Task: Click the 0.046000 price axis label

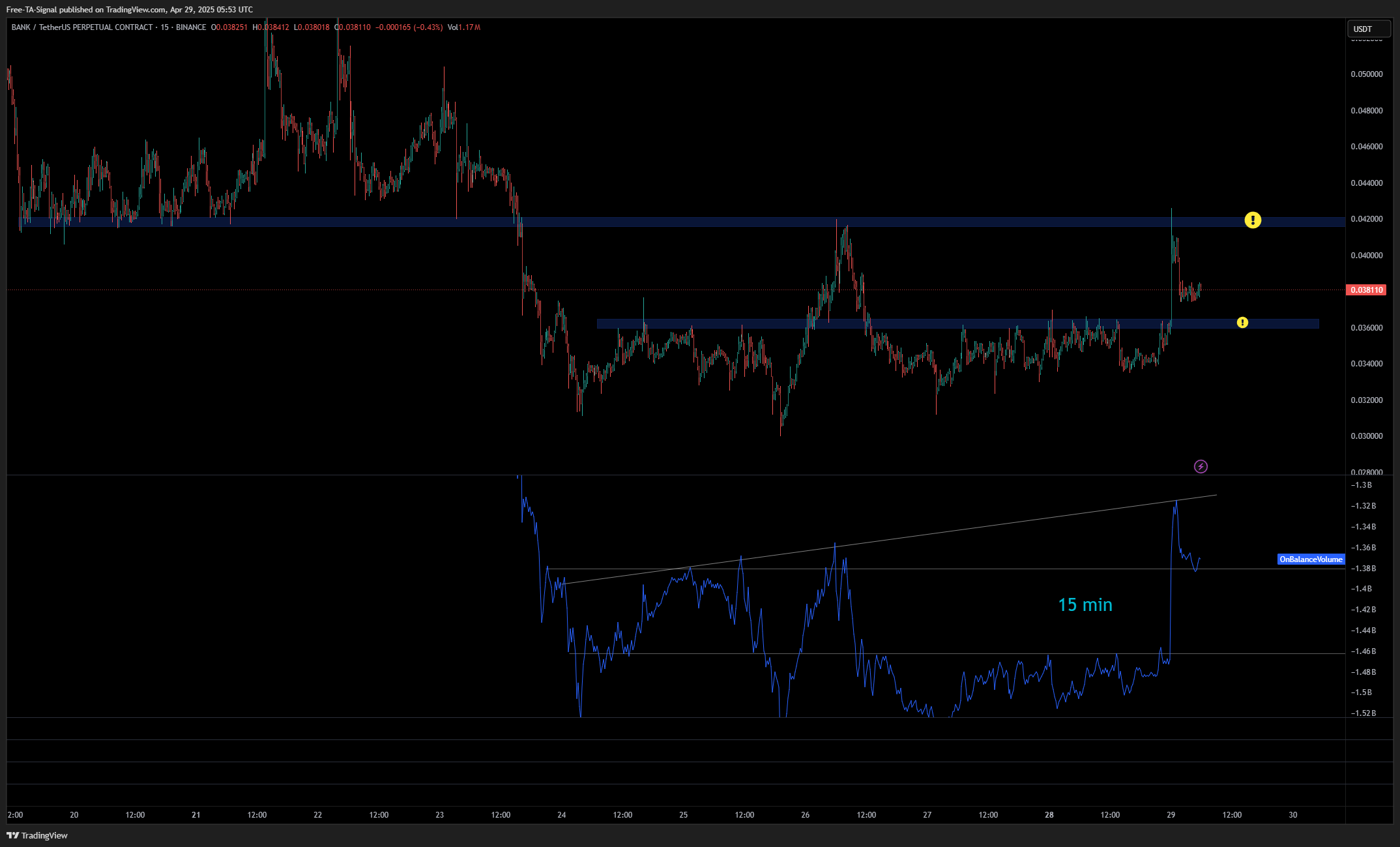Action: [1367, 147]
